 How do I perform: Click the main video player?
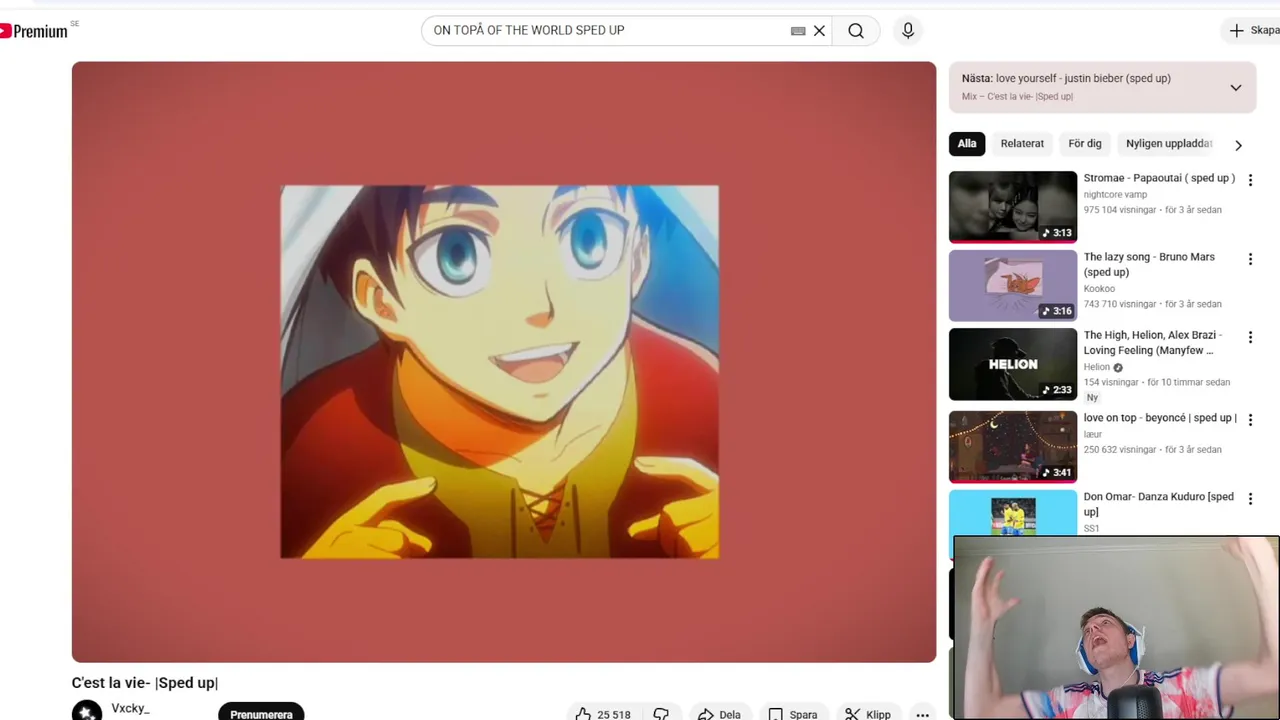pos(504,362)
